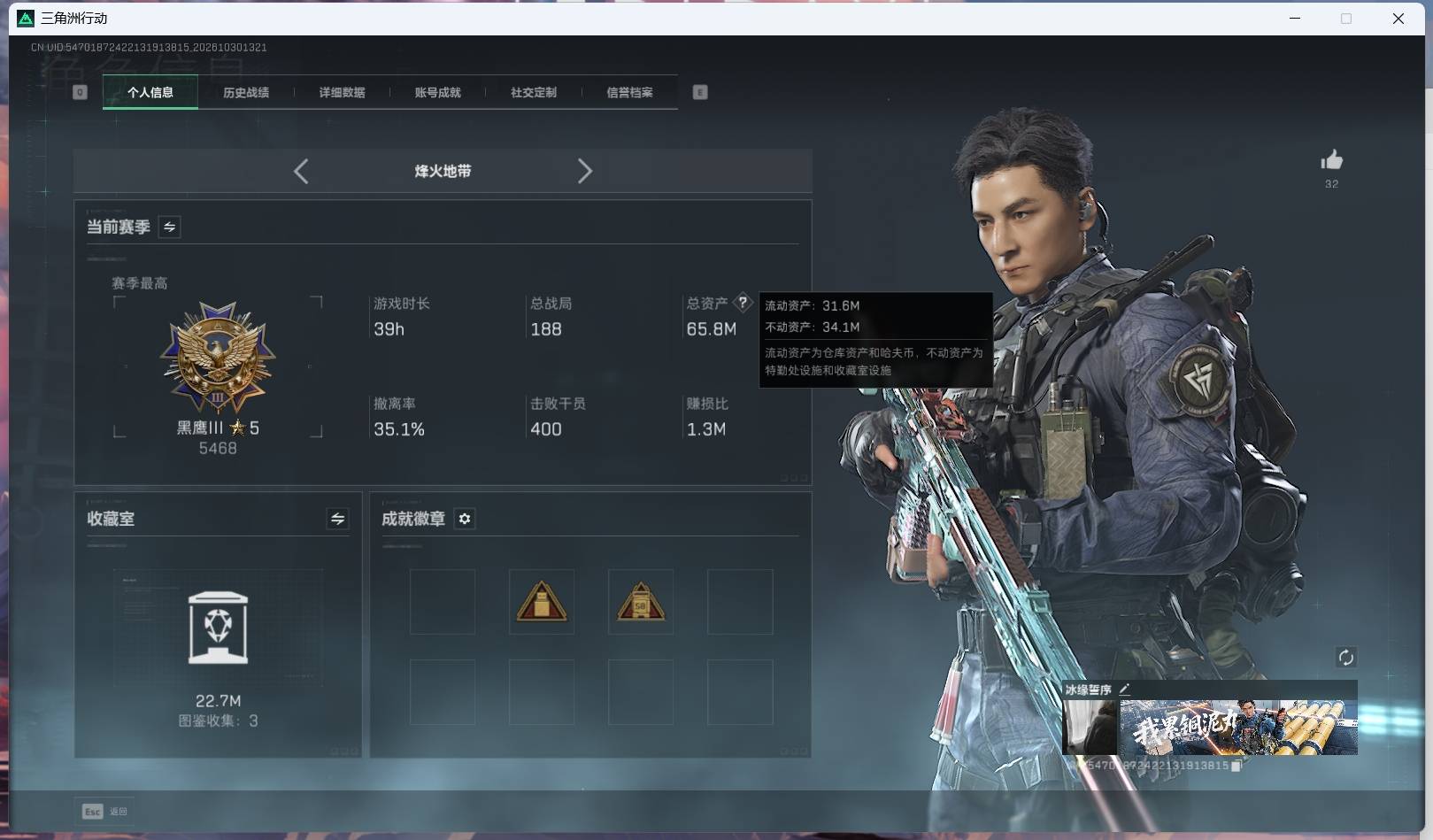Click the Esc 返回 back button

tap(105, 811)
